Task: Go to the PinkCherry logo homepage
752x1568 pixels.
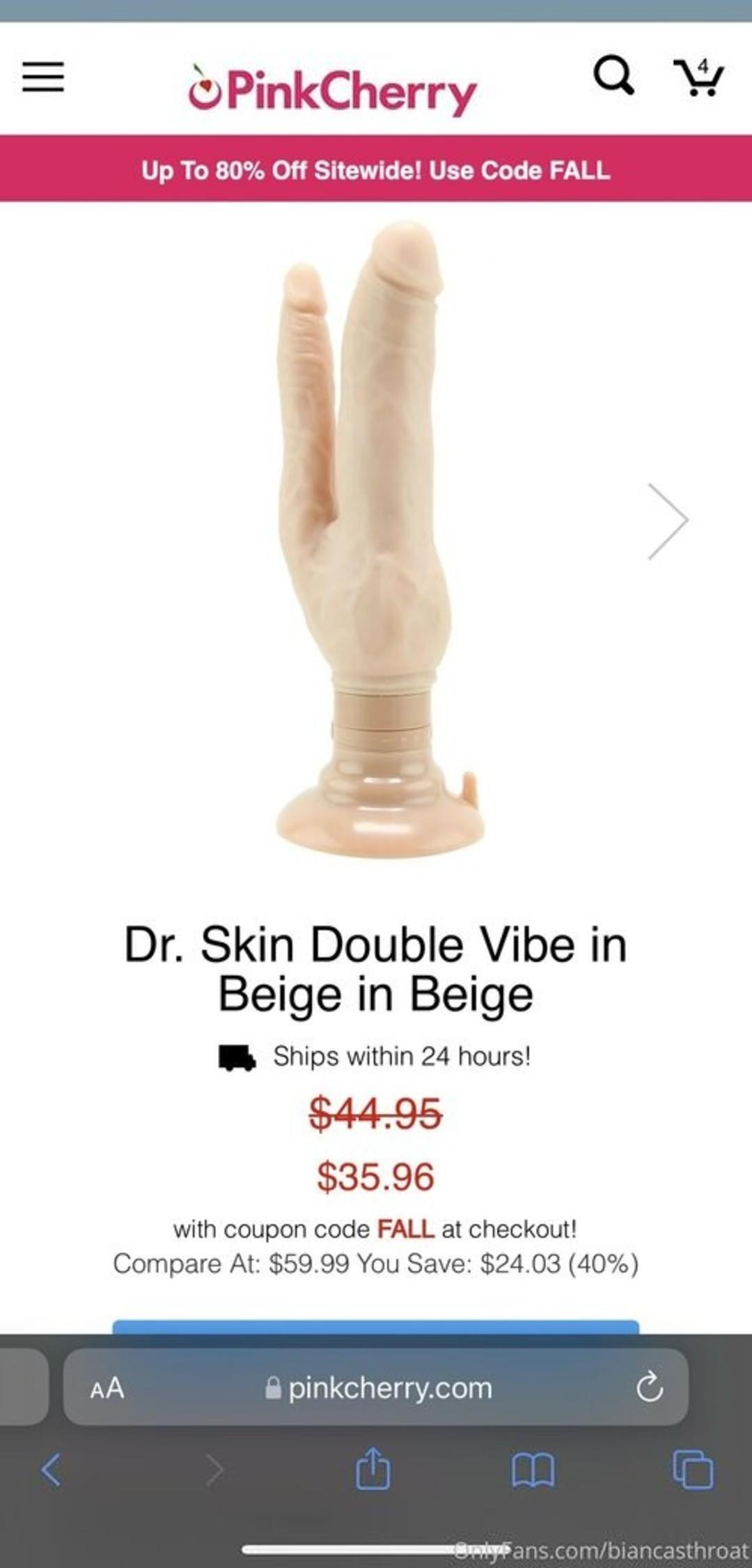Action: coord(332,91)
